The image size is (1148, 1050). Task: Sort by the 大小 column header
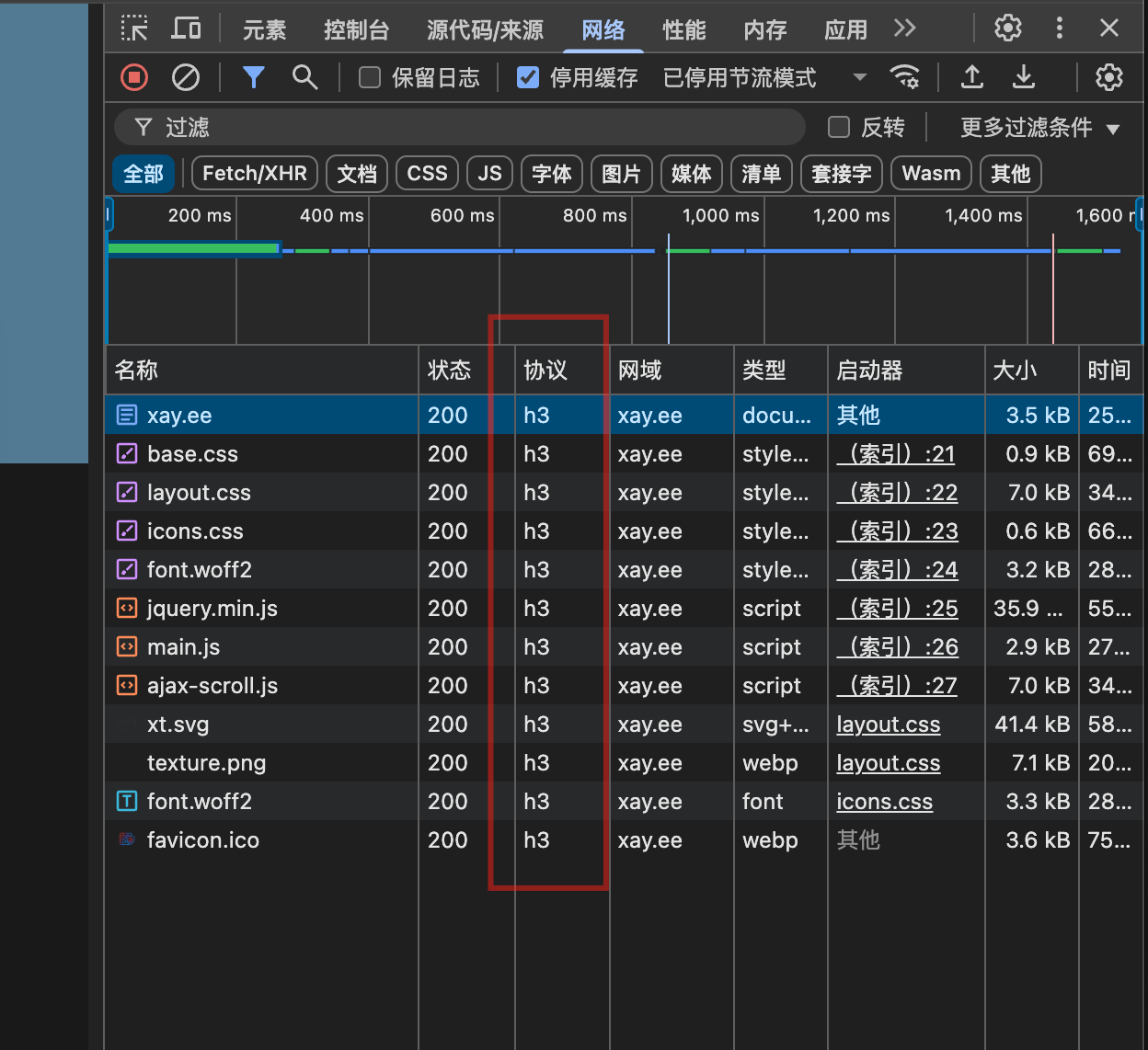[1031, 371]
